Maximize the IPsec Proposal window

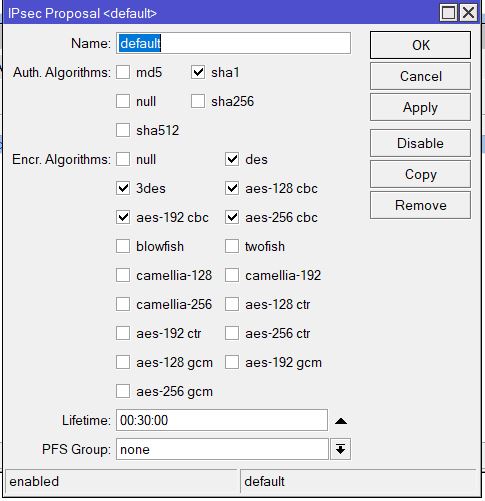tap(448, 13)
